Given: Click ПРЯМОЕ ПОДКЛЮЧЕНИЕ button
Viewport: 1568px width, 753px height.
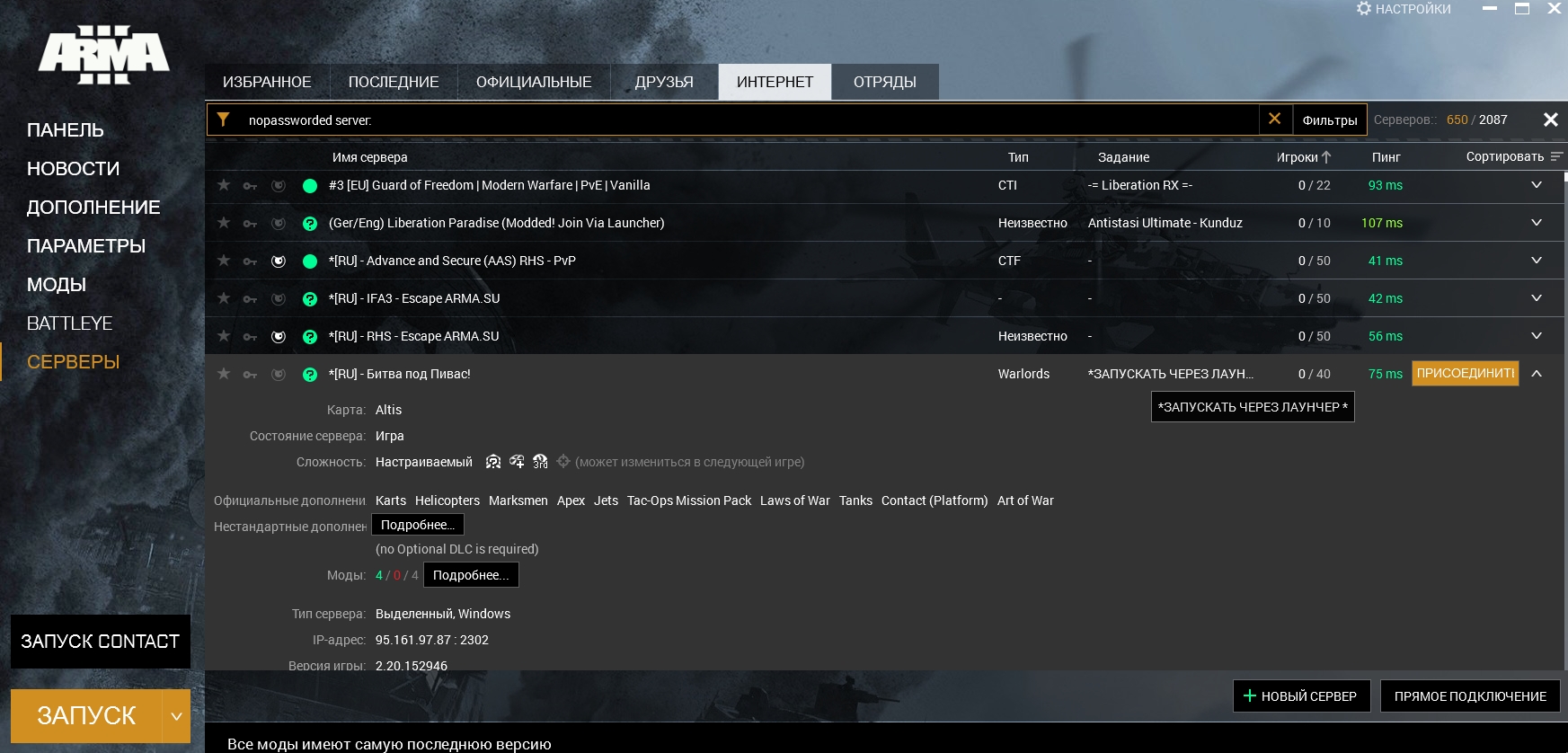Looking at the screenshot, I should [x=1470, y=695].
